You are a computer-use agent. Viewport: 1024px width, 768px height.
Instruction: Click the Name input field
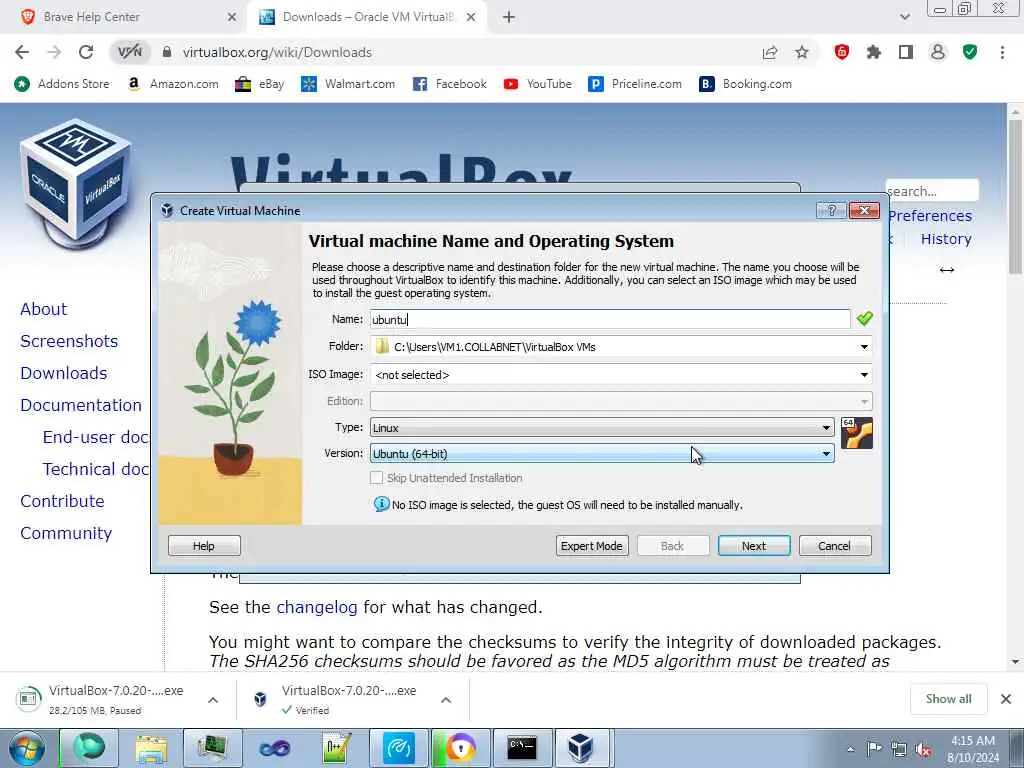[x=610, y=319]
